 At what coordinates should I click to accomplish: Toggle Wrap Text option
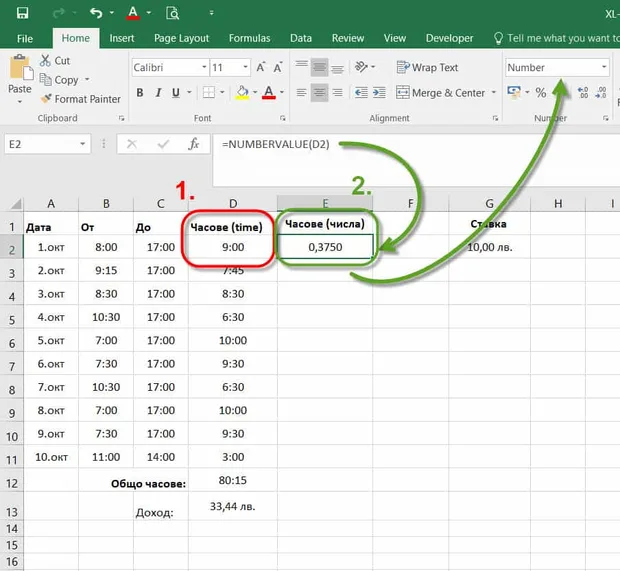point(427,68)
